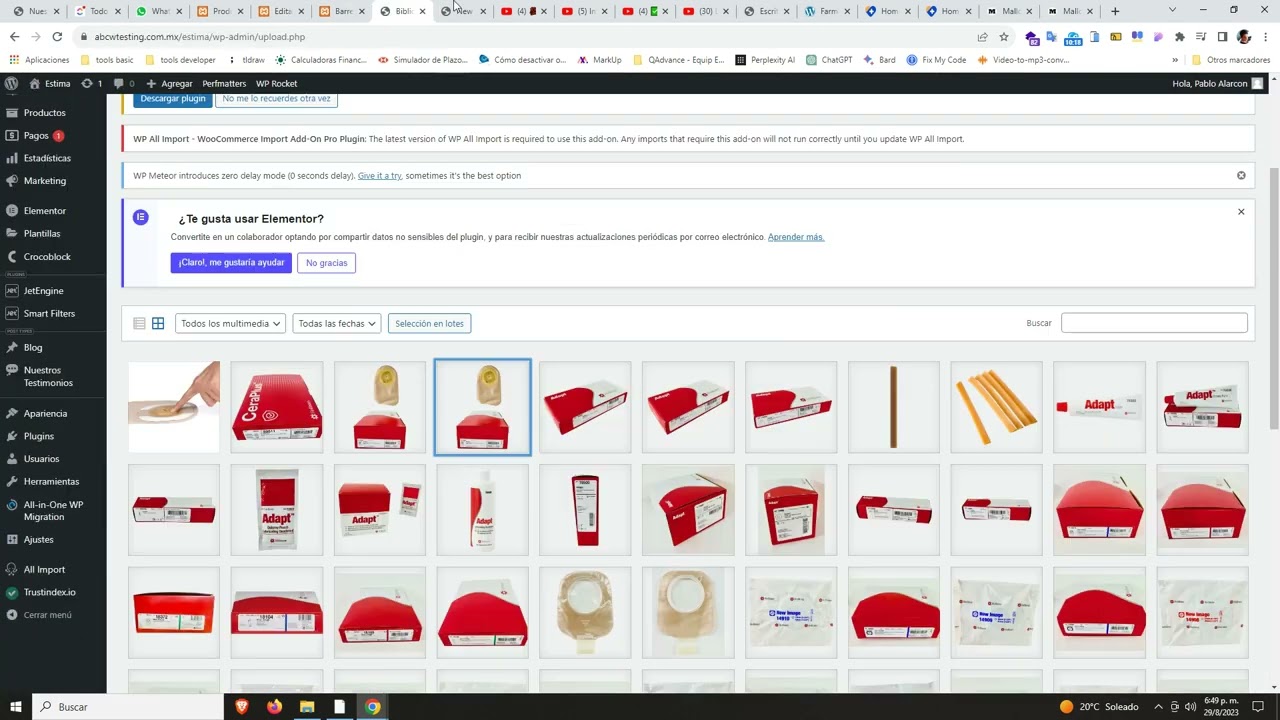This screenshot has width=1280, height=720.
Task: Select the brown vertical strip thumbnail
Action: tap(894, 407)
